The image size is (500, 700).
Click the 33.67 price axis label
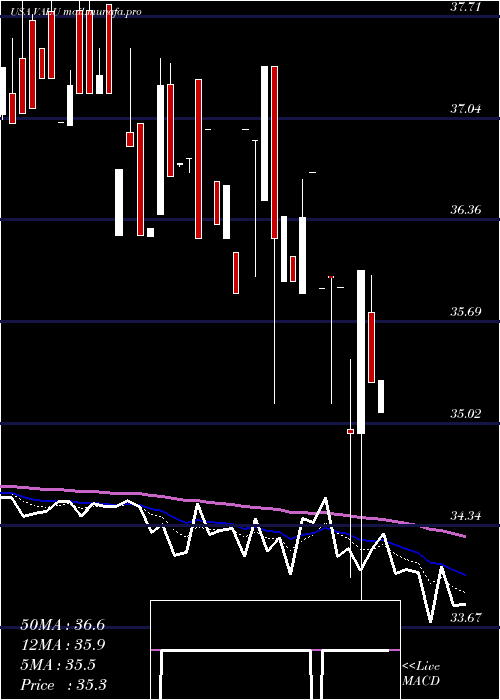(x=466, y=618)
